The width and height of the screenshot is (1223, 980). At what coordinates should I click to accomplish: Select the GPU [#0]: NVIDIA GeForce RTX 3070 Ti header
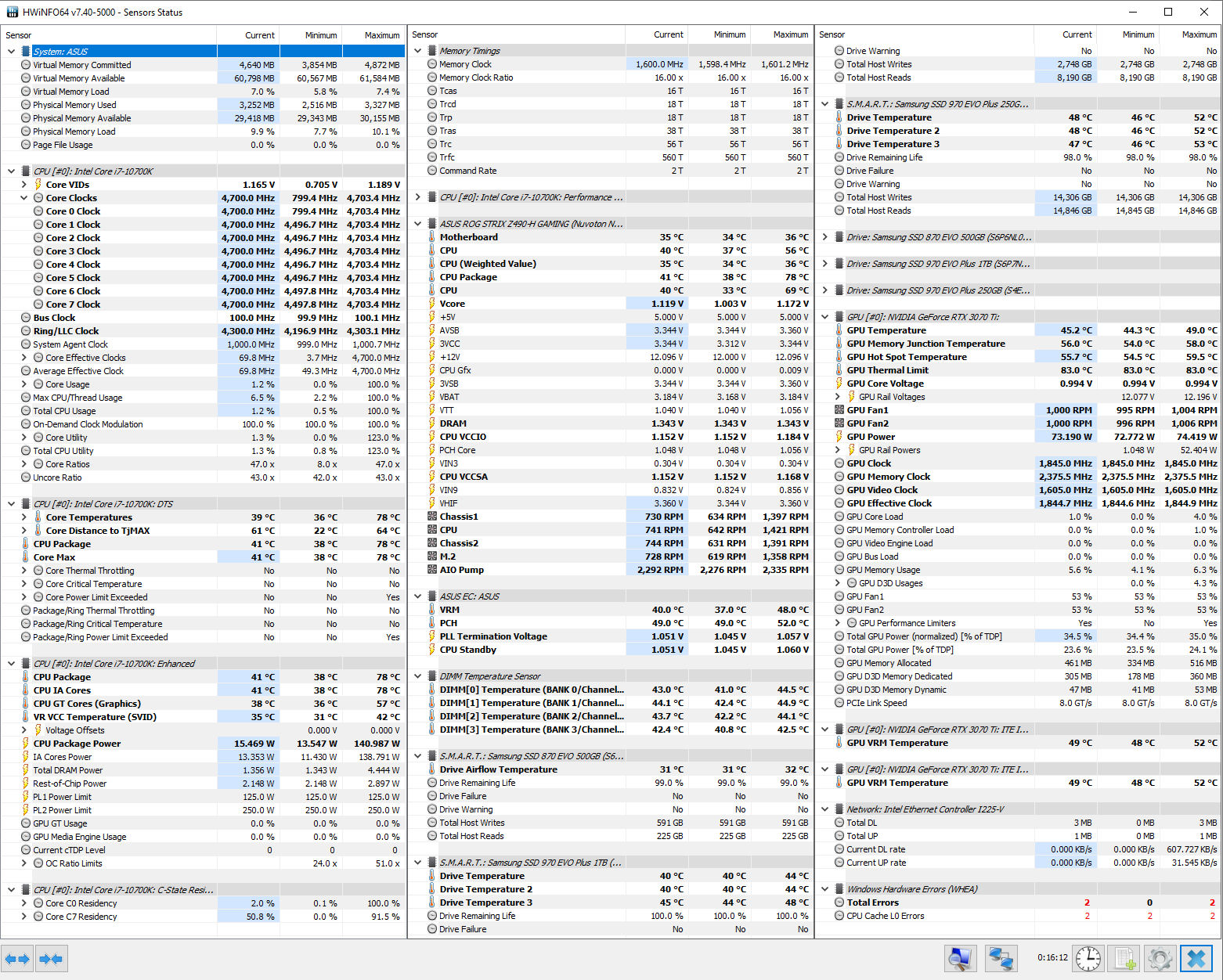pos(1018,317)
